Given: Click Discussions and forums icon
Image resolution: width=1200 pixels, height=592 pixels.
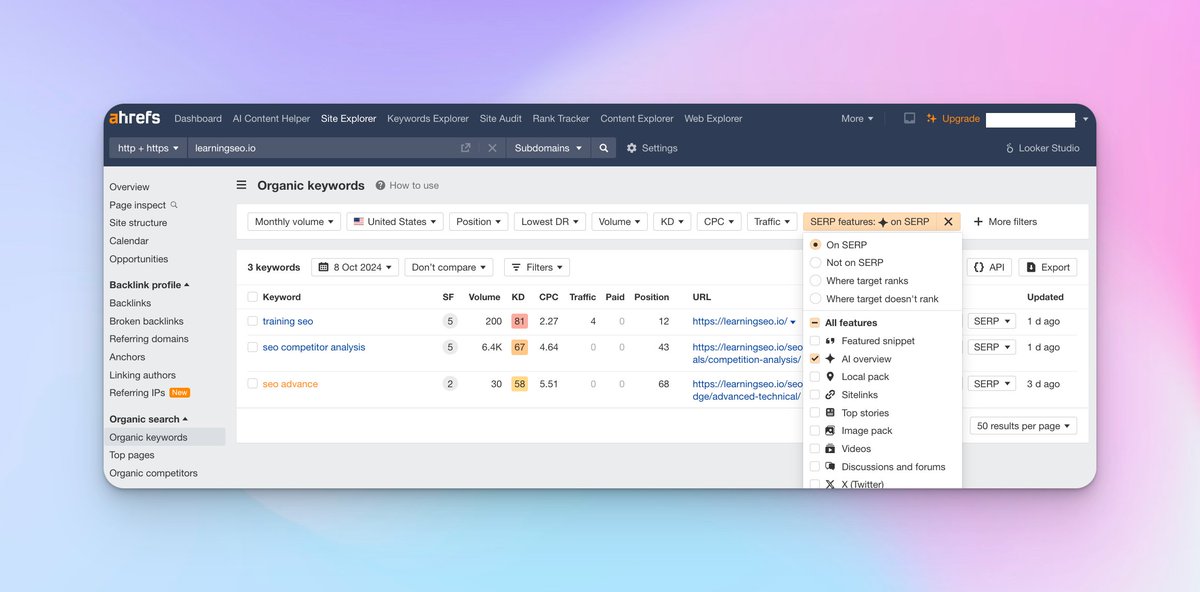Looking at the screenshot, I should click(x=830, y=467).
